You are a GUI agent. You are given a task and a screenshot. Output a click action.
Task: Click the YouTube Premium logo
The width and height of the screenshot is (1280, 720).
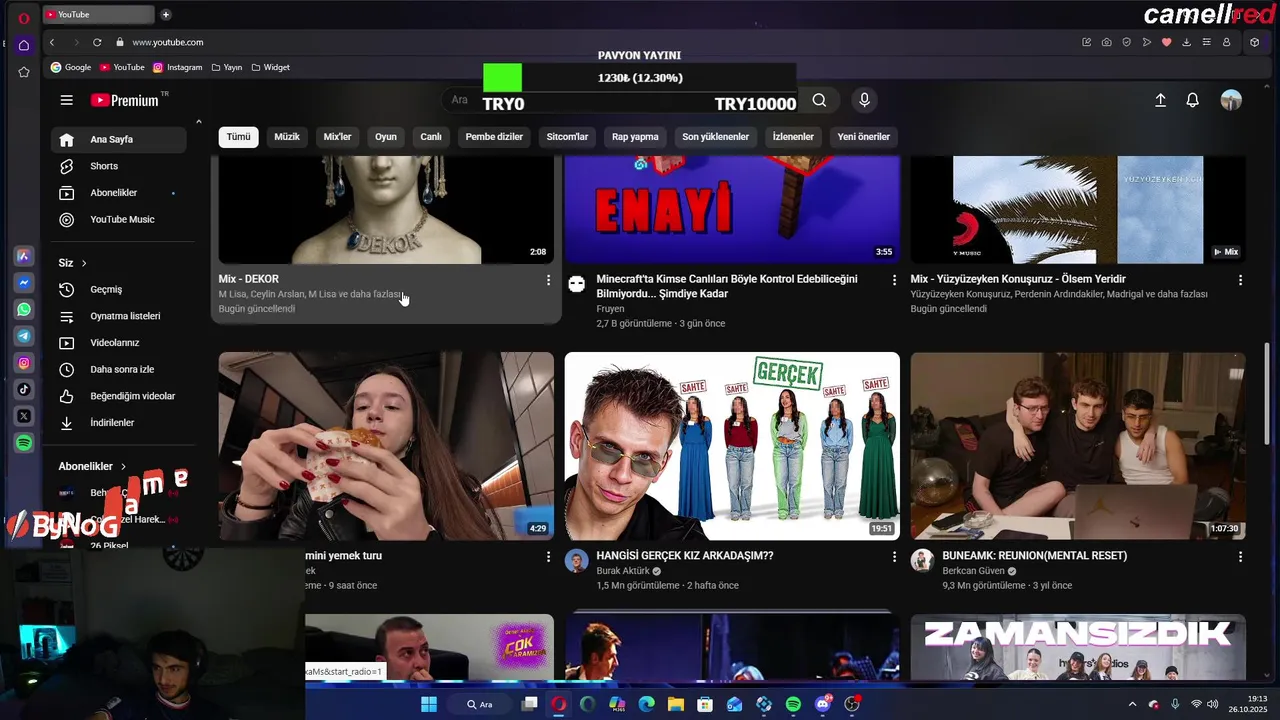125,100
